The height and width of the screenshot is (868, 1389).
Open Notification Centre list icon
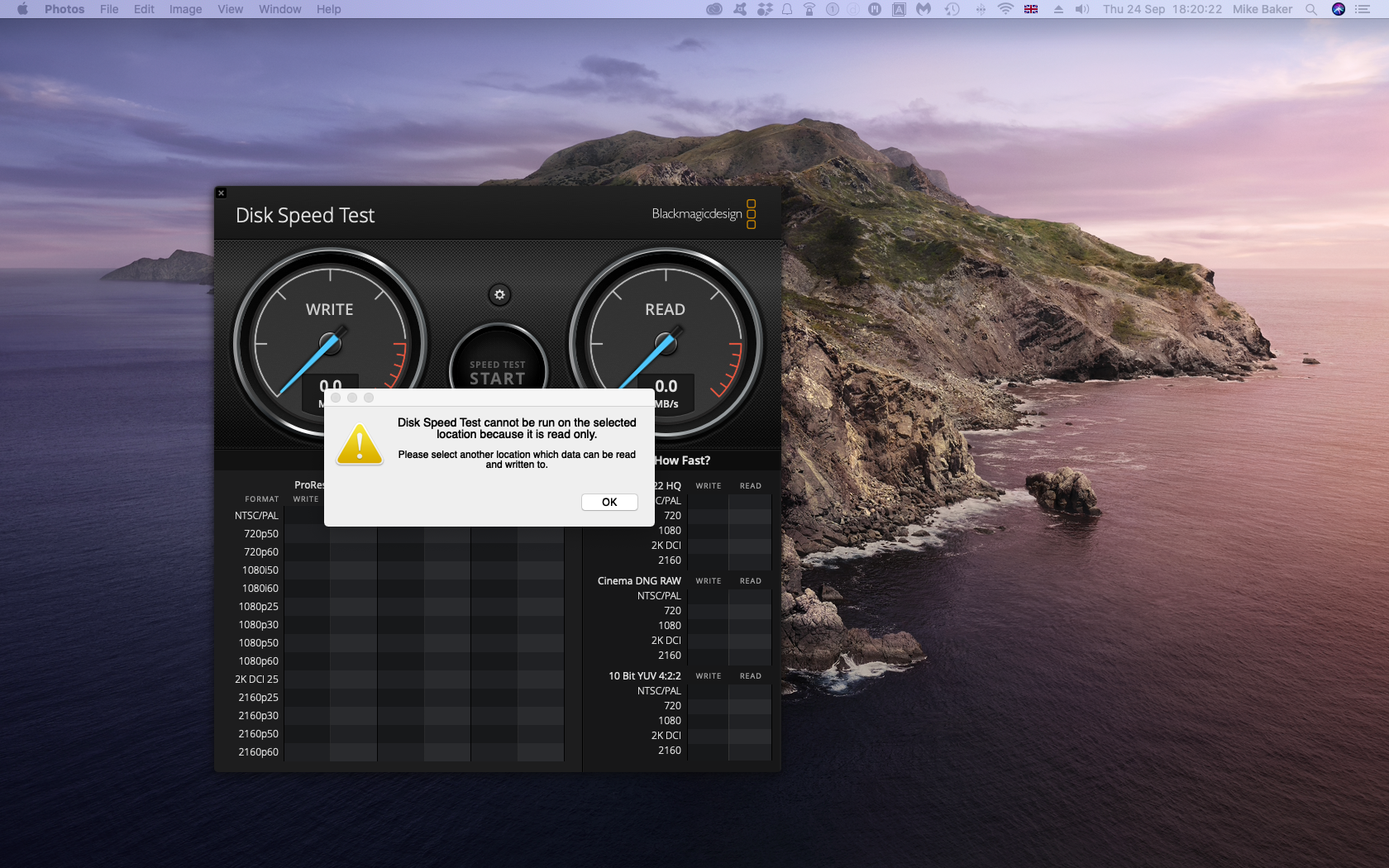click(x=1363, y=9)
